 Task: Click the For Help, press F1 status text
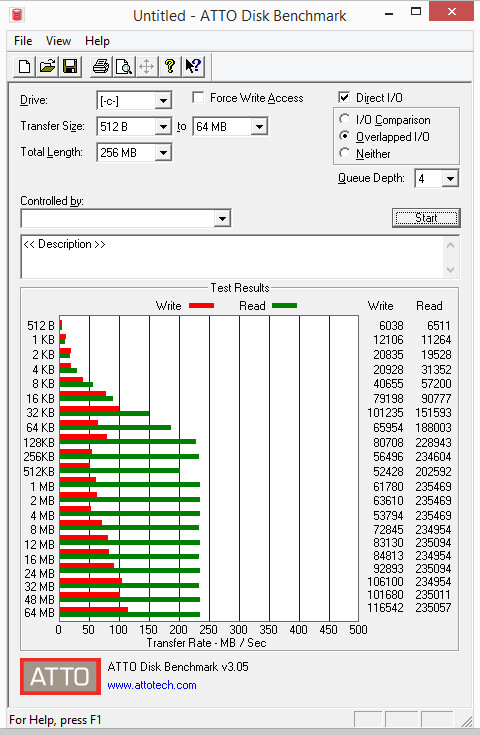[55, 720]
